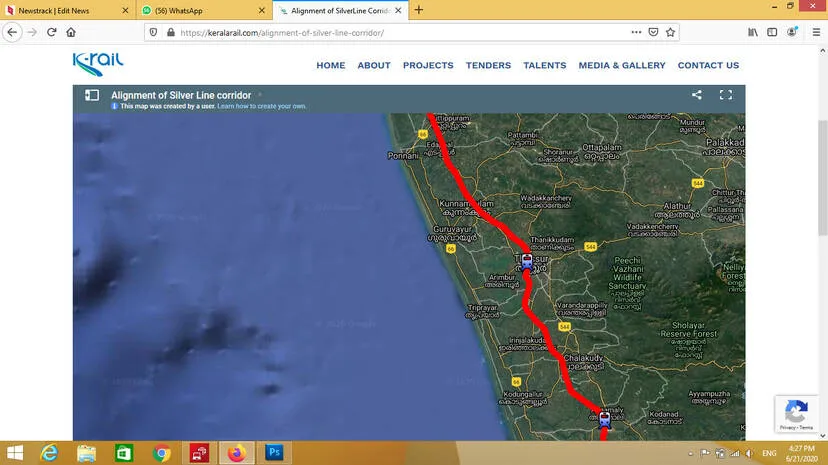Reload the current page
828x465 pixels.
coord(51,32)
